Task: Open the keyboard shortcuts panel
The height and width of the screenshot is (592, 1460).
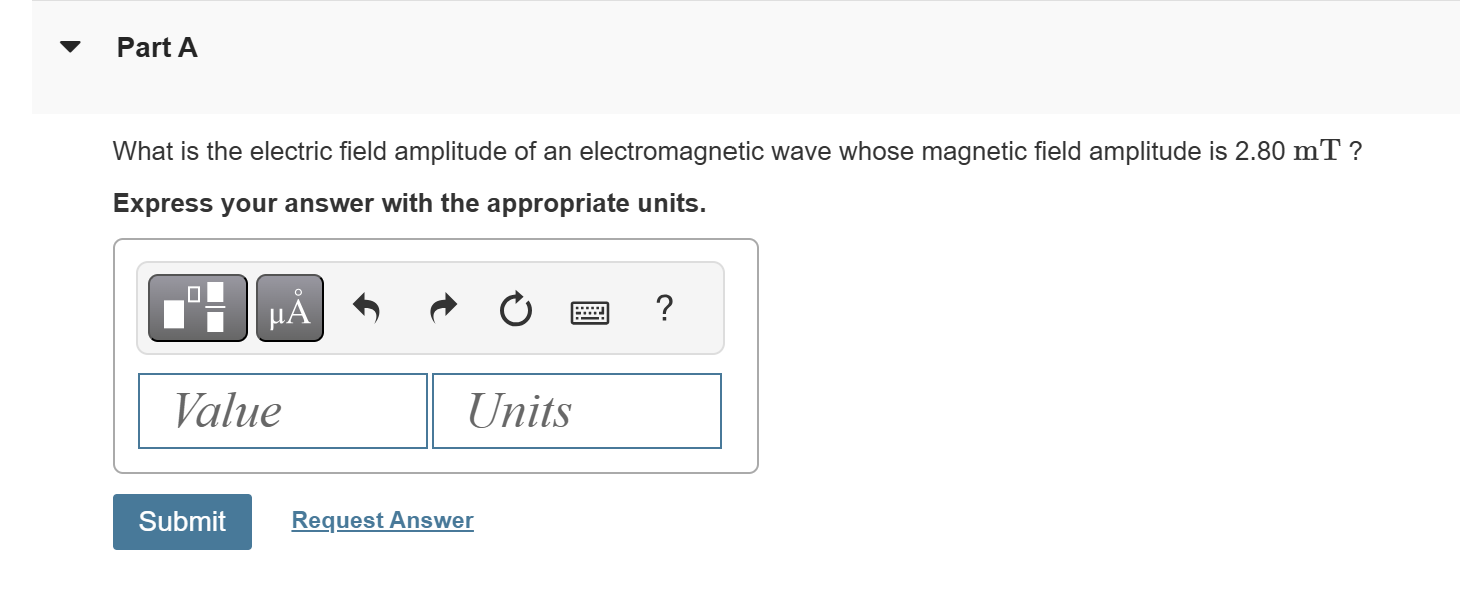Action: click(x=590, y=311)
